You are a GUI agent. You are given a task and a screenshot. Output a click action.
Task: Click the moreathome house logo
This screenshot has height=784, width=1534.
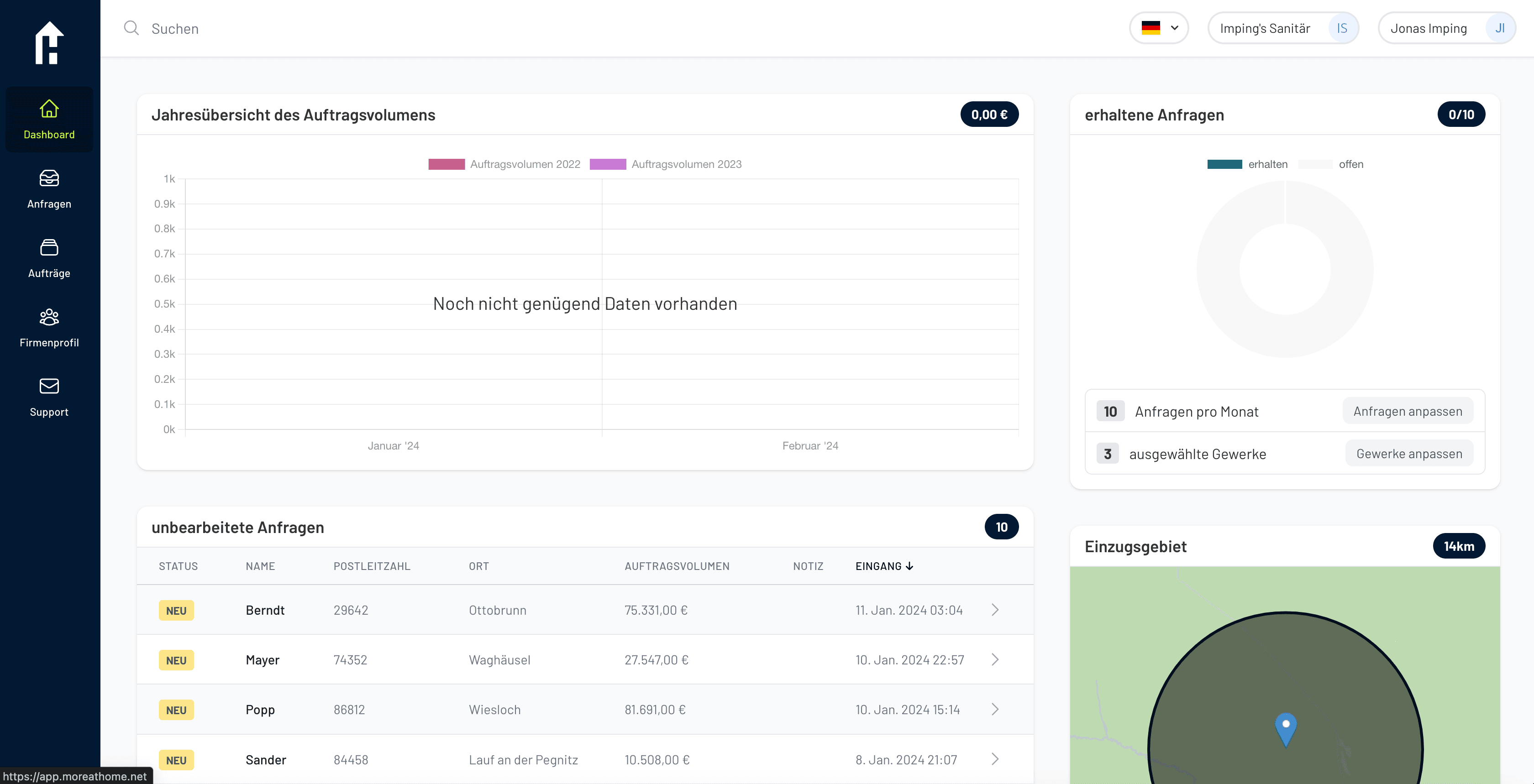[49, 43]
